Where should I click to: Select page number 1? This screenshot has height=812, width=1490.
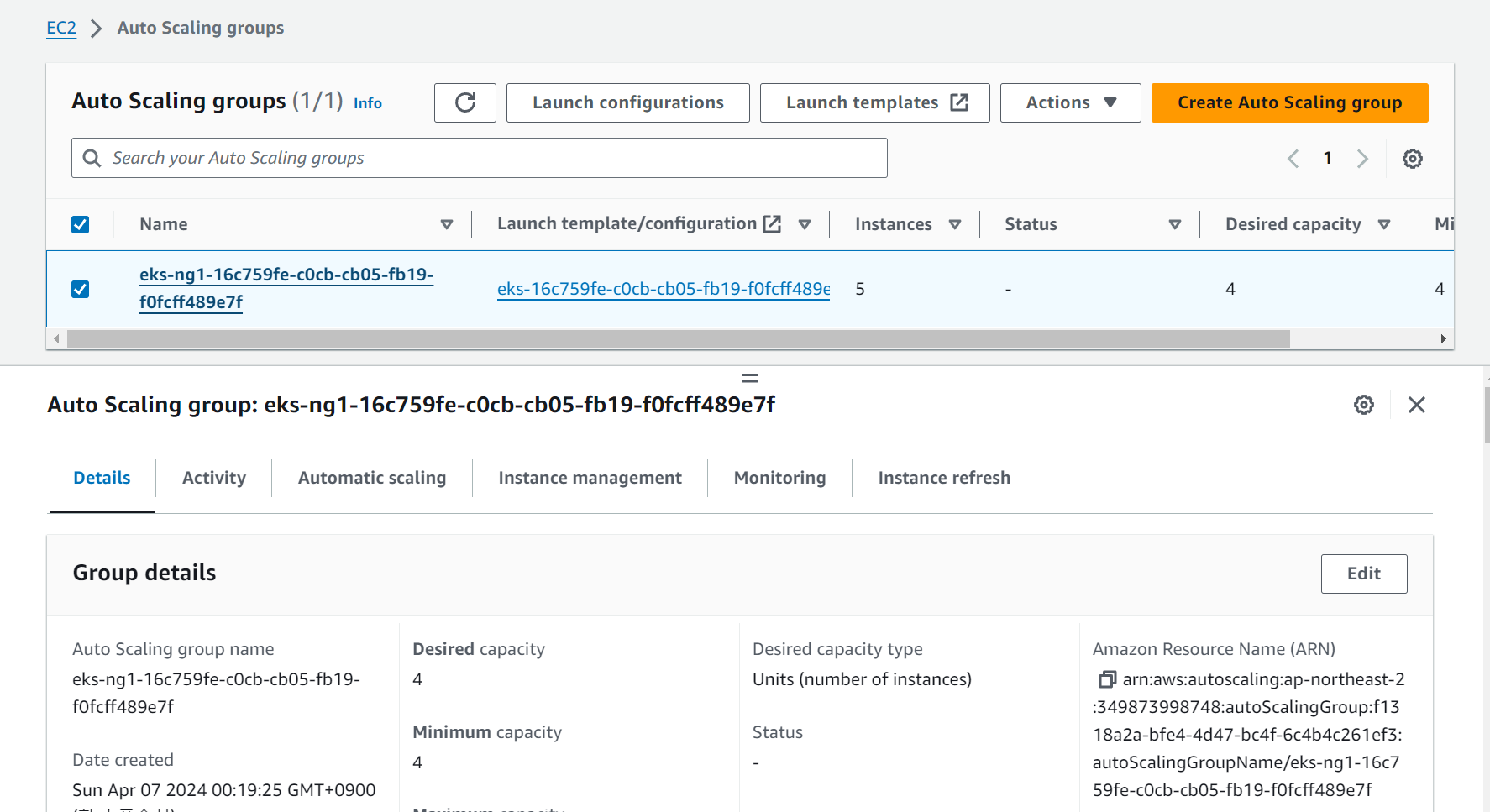[1328, 158]
